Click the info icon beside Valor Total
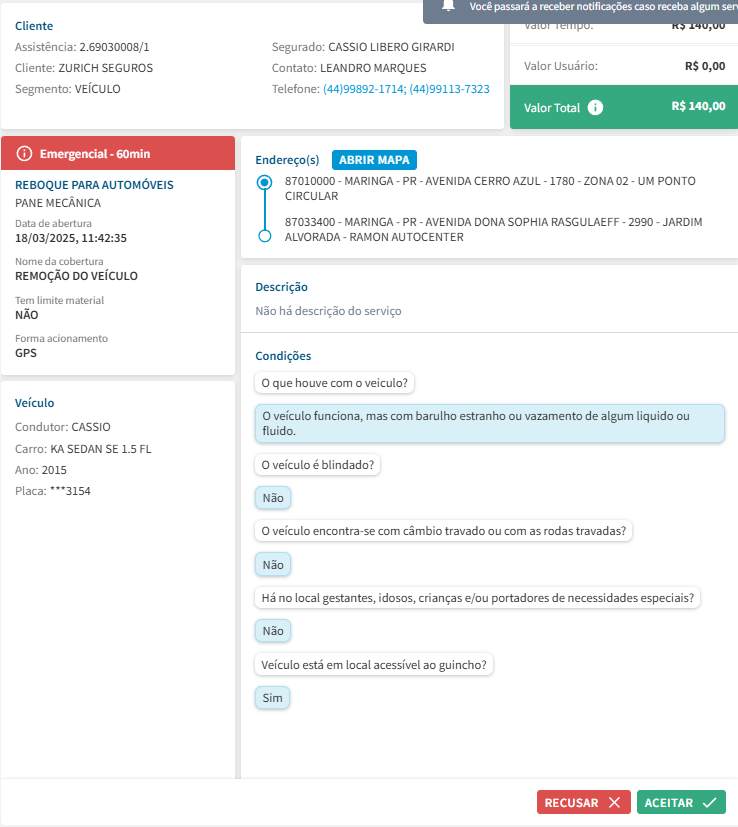Screen dimensions: 738x827 (x=596, y=107)
